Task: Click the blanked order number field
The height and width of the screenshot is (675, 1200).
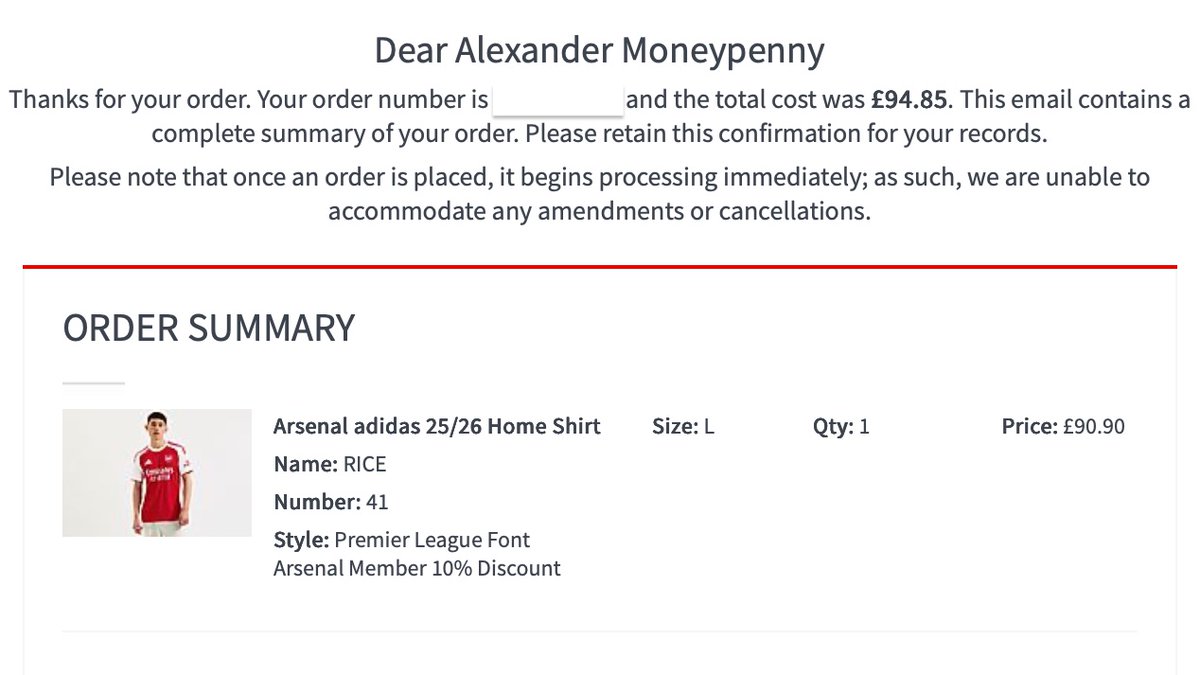Action: coord(558,100)
